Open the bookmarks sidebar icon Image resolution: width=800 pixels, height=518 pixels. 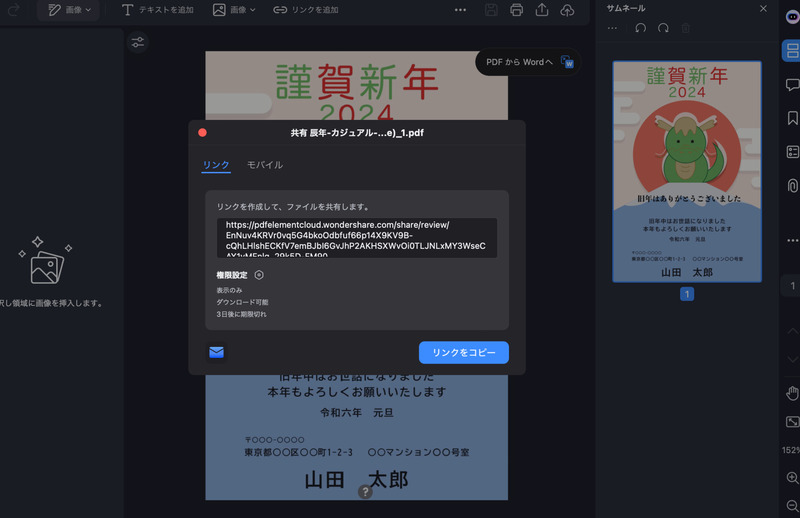point(792,118)
